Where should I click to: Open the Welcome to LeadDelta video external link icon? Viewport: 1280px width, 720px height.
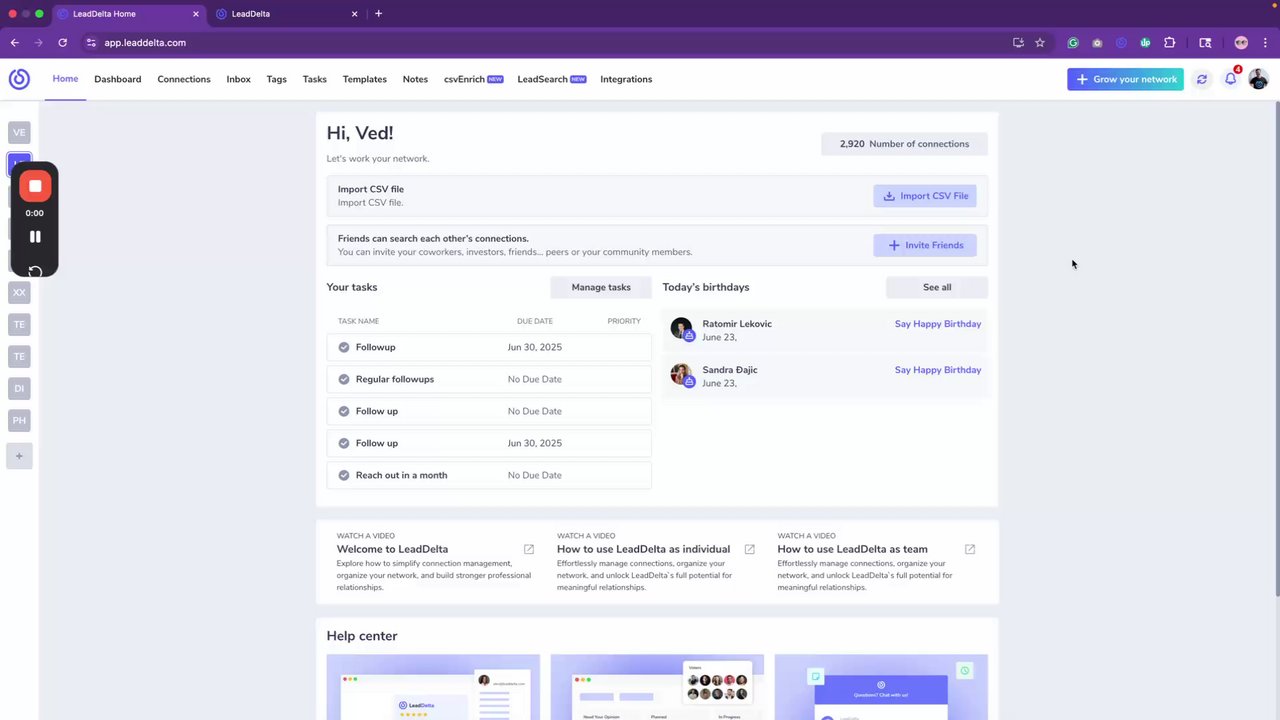(x=529, y=549)
